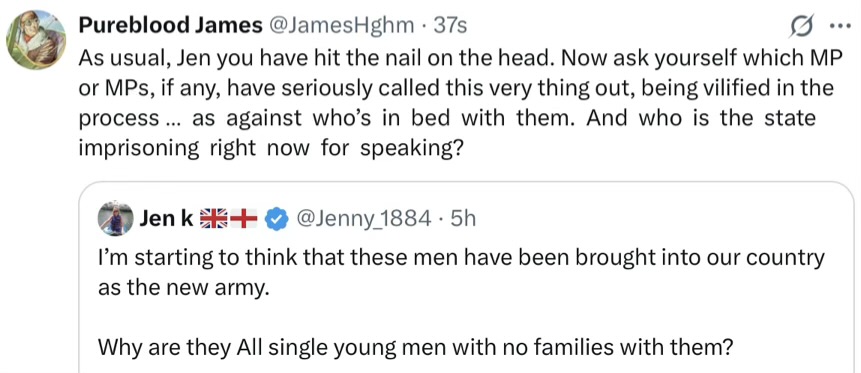Open the @Jenny_1884 handle

(364, 219)
